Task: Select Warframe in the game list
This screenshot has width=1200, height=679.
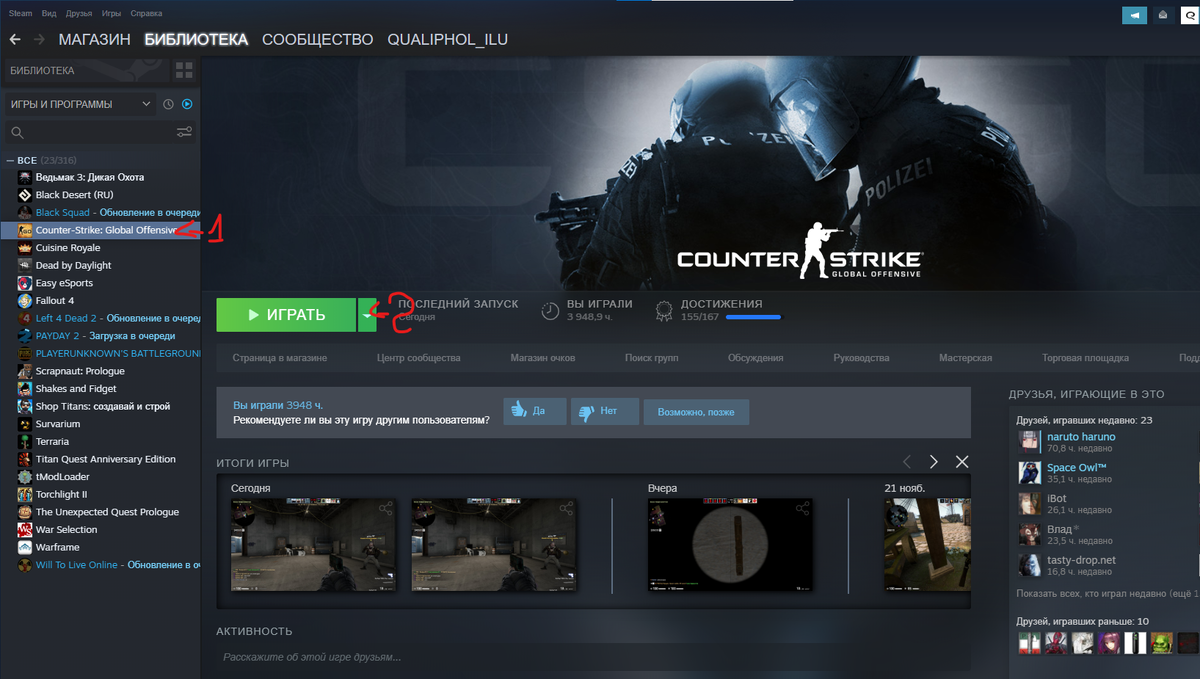Action: click(x=57, y=547)
